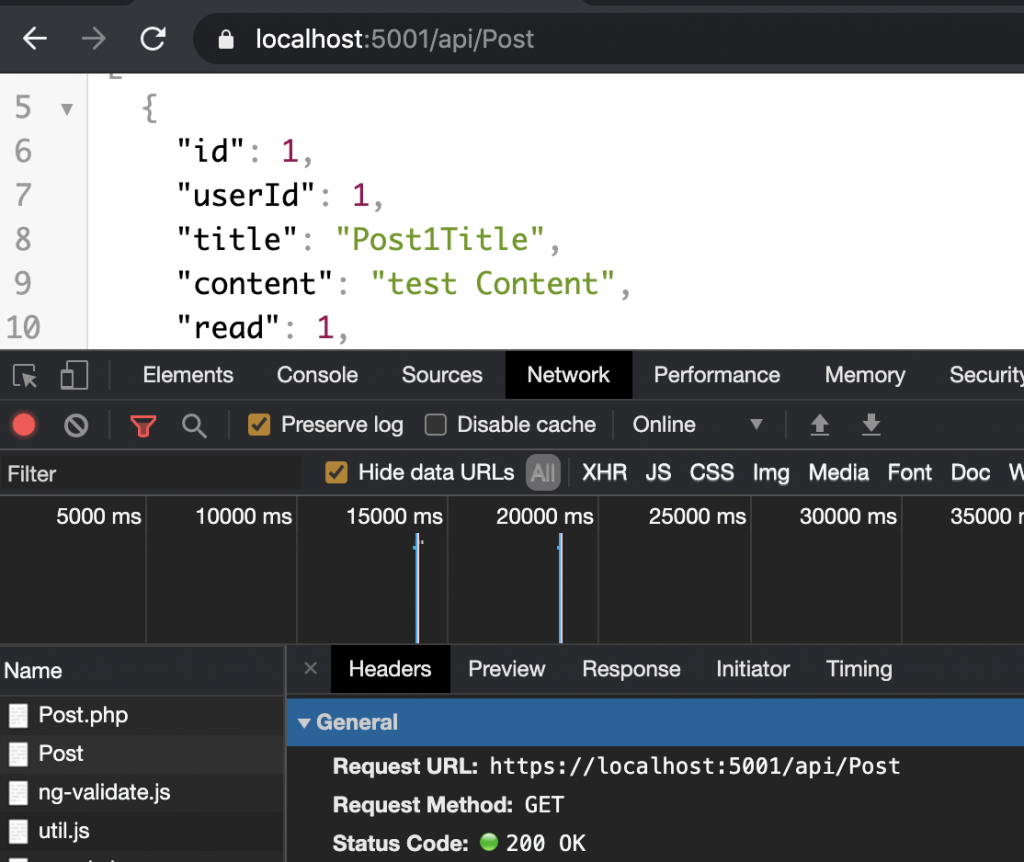Image resolution: width=1024 pixels, height=862 pixels.
Task: Type in the network Filter field
Action: pyautogui.click(x=150, y=473)
